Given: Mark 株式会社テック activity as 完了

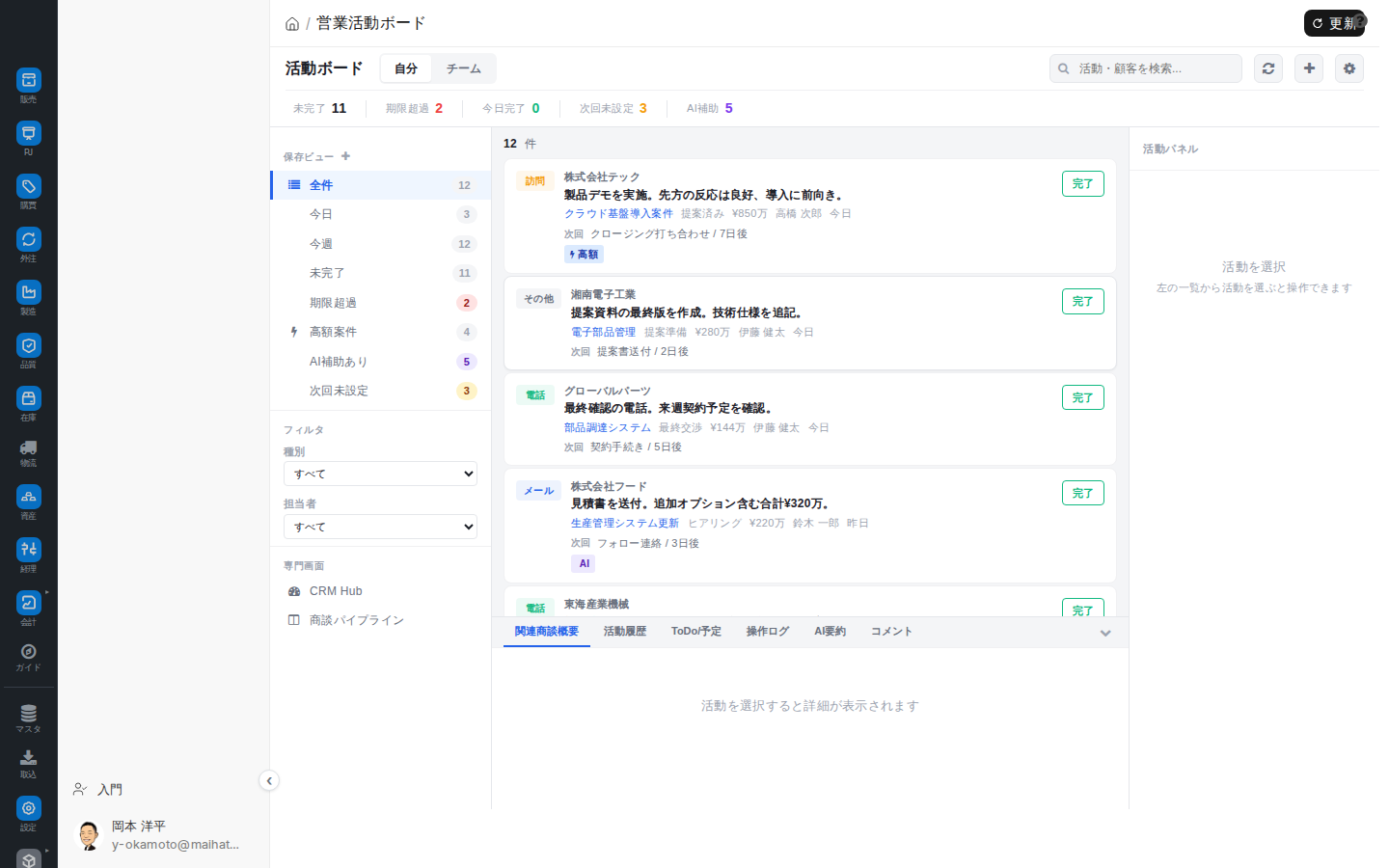Looking at the screenshot, I should click(1083, 184).
